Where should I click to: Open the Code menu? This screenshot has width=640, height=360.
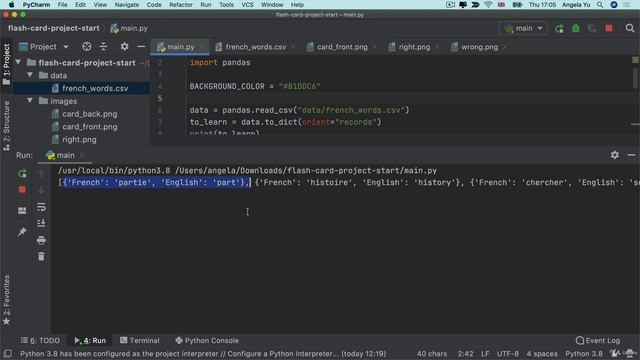tap(154, 5)
